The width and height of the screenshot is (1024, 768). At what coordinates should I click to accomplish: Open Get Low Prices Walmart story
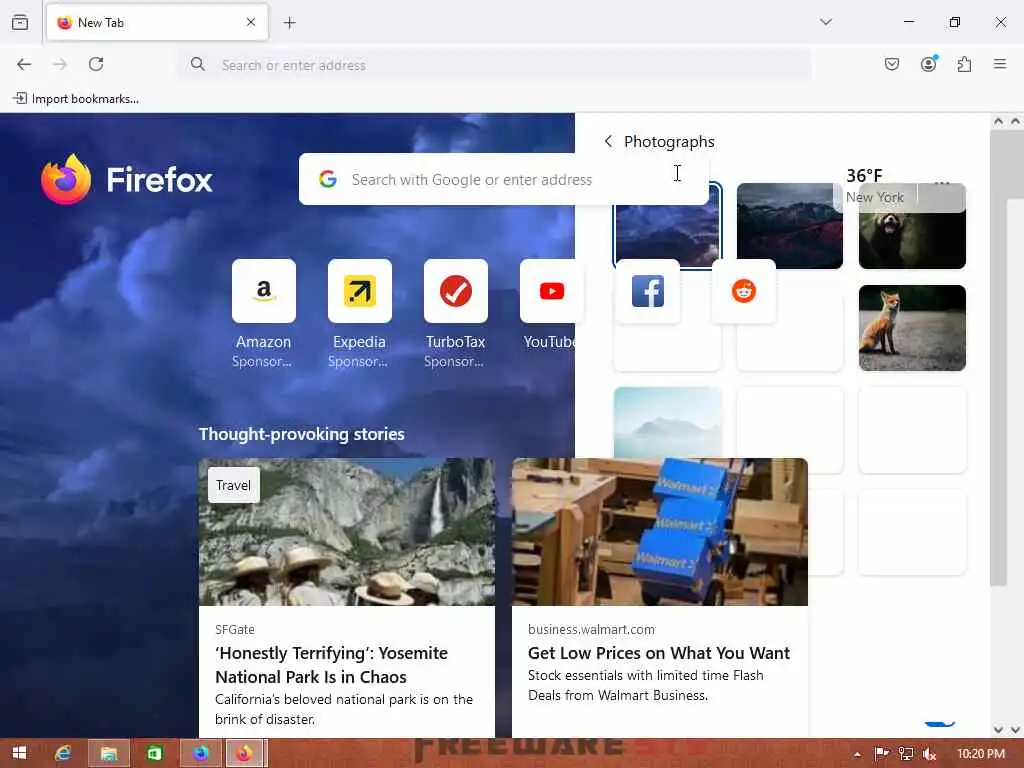(x=660, y=598)
